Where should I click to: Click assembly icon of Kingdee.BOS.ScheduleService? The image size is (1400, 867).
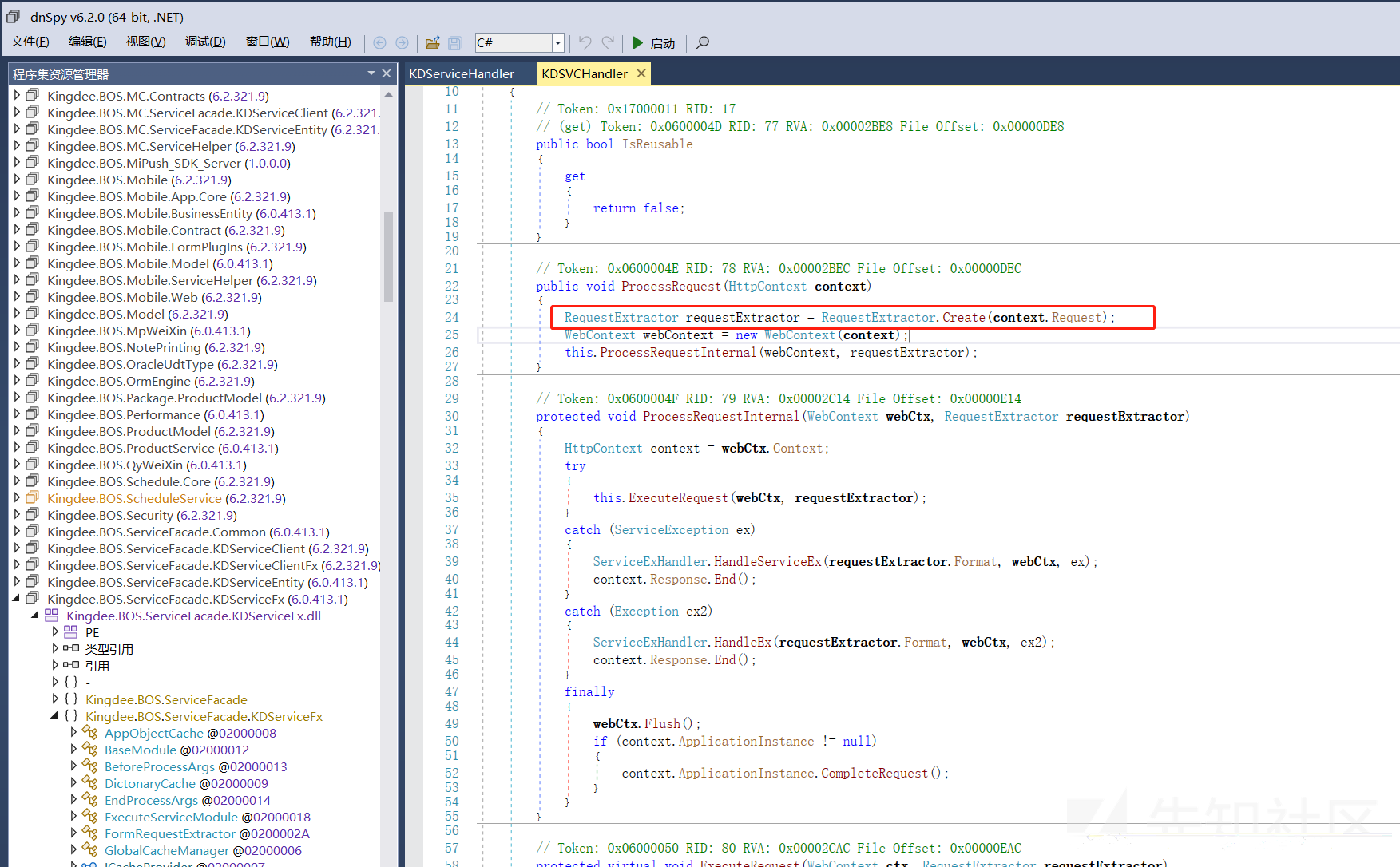point(33,497)
